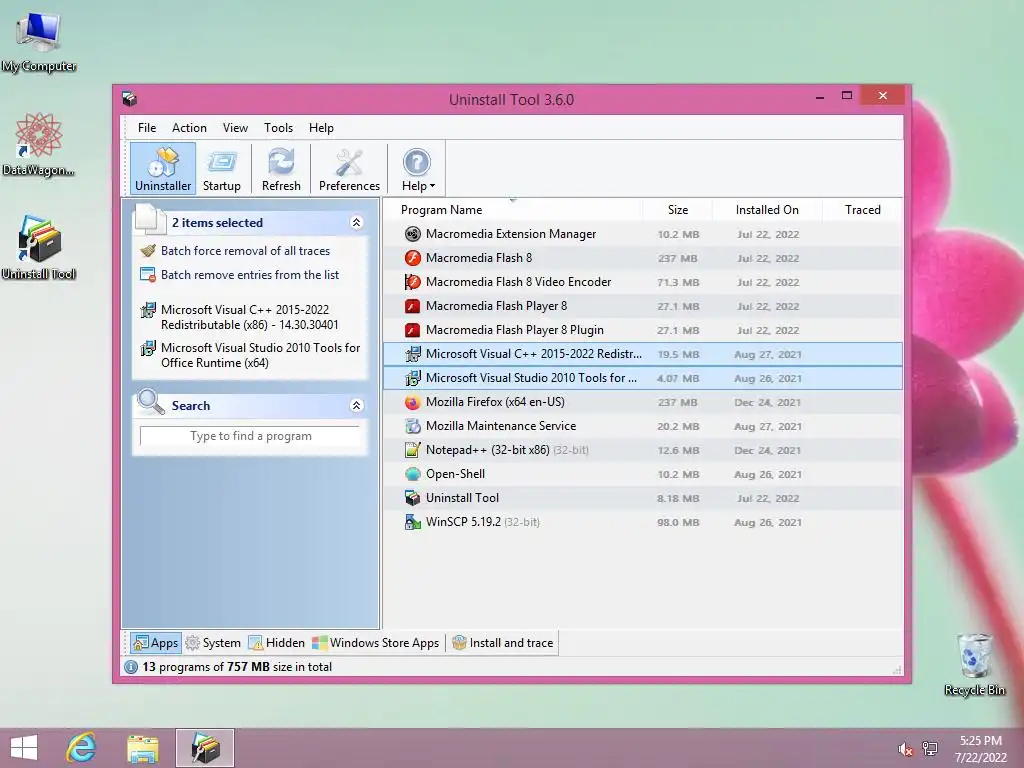1024x768 pixels.
Task: Click 'Batch force removal of all traces'
Action: coord(246,251)
